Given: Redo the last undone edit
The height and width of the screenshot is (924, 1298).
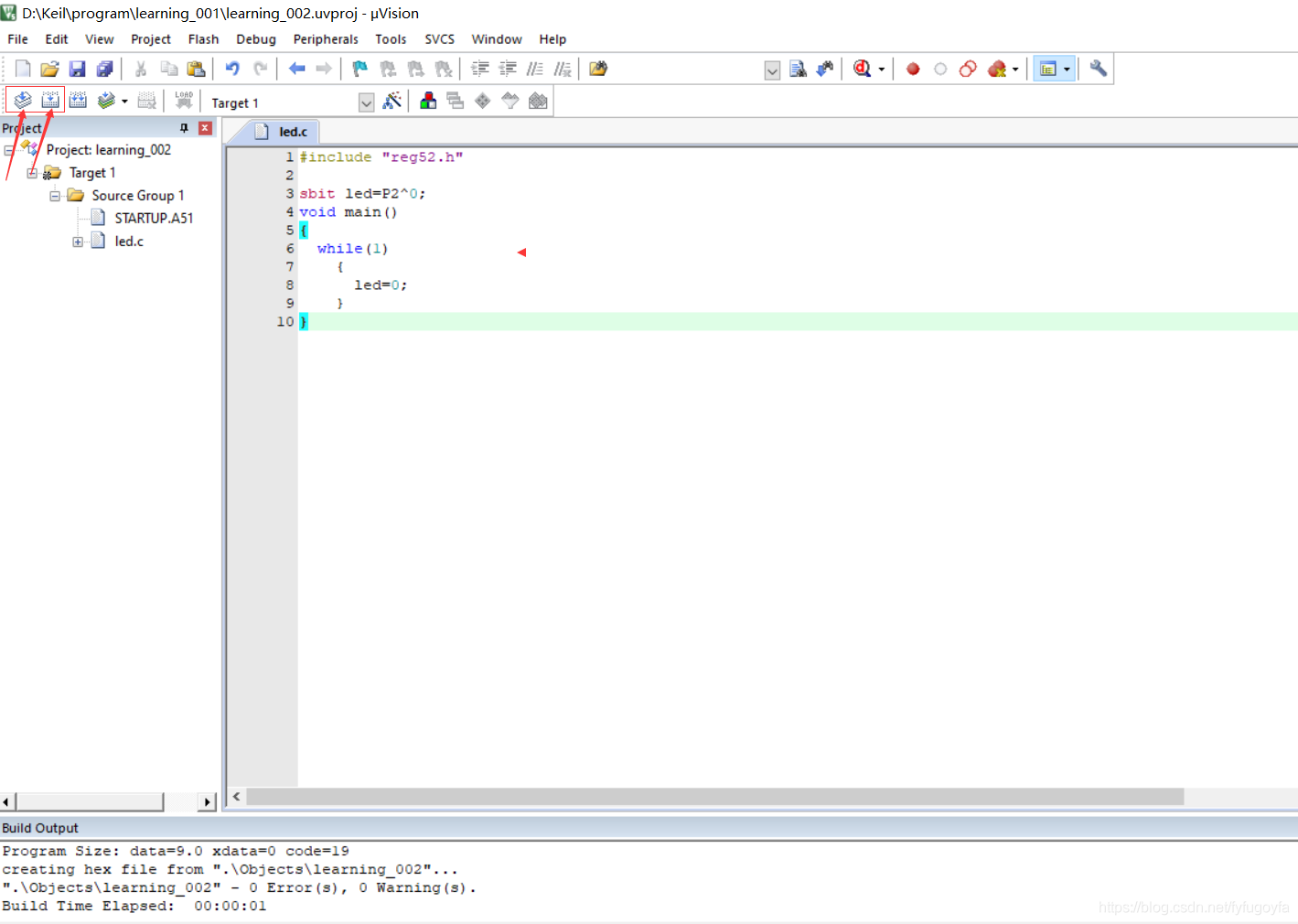Looking at the screenshot, I should 261,69.
